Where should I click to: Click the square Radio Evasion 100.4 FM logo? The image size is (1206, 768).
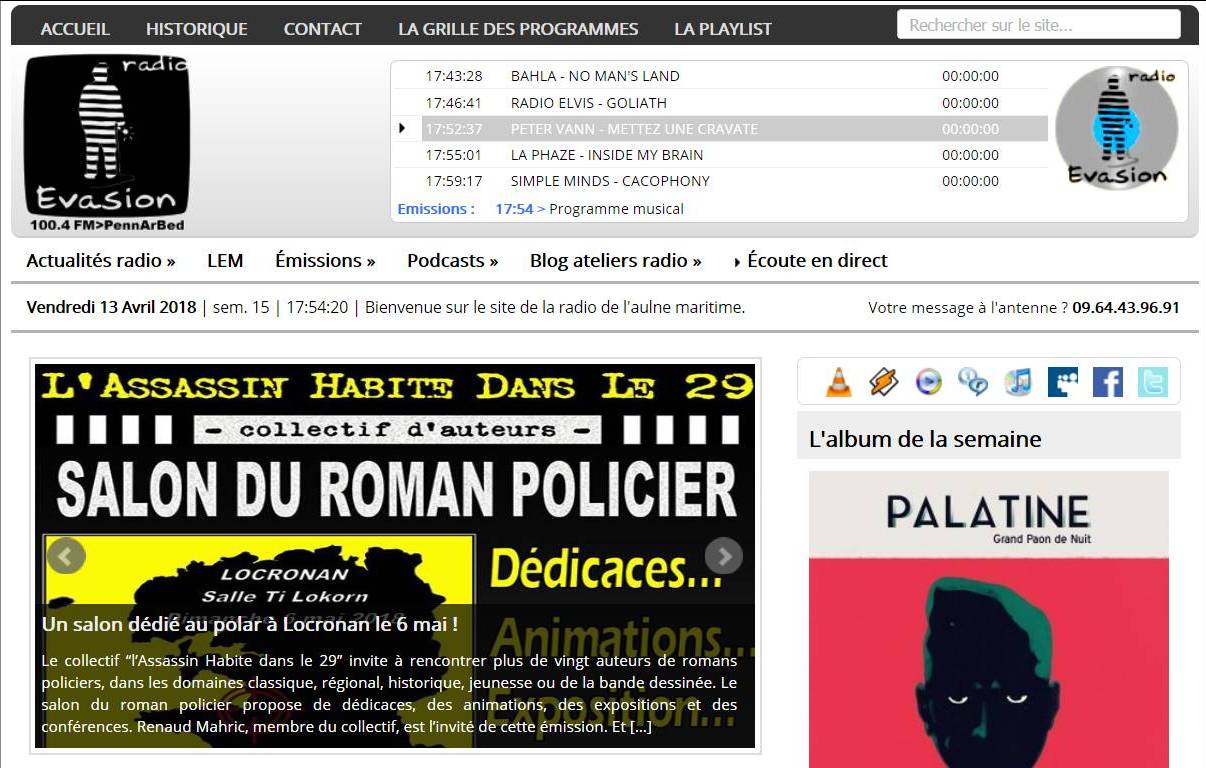[x=107, y=142]
